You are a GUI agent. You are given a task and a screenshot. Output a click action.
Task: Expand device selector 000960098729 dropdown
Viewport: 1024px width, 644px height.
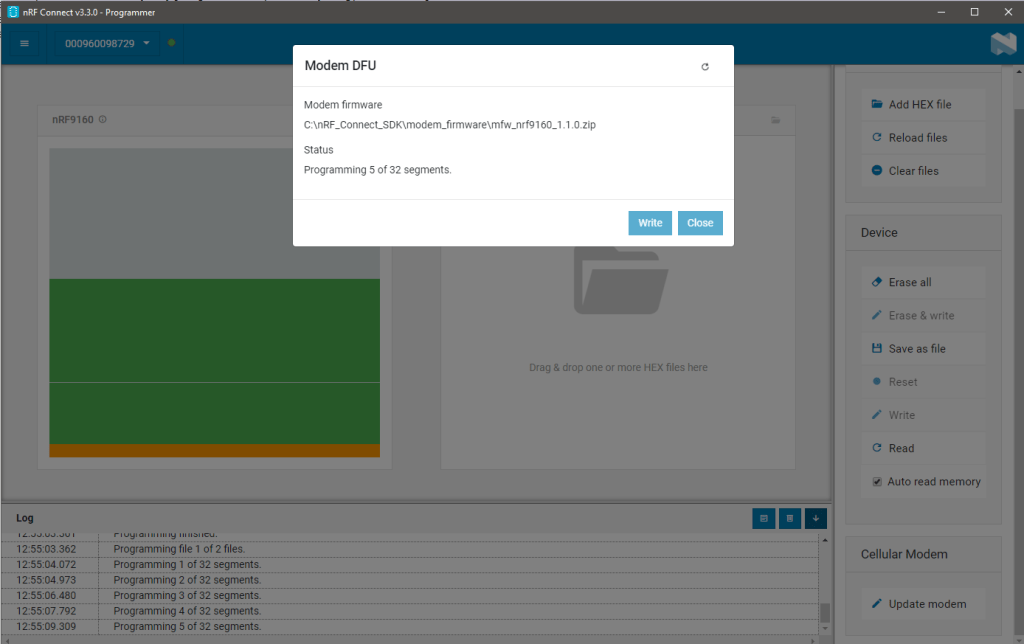(x=107, y=44)
